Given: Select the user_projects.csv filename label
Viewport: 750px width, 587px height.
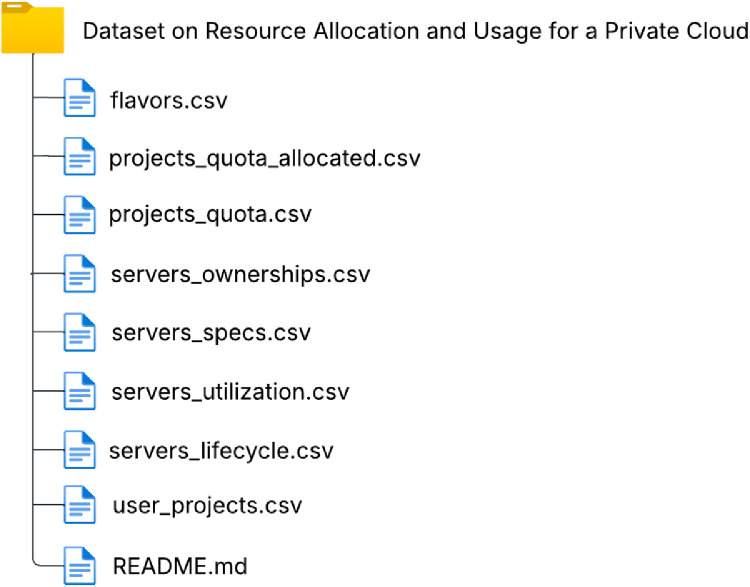Looking at the screenshot, I should (207, 507).
